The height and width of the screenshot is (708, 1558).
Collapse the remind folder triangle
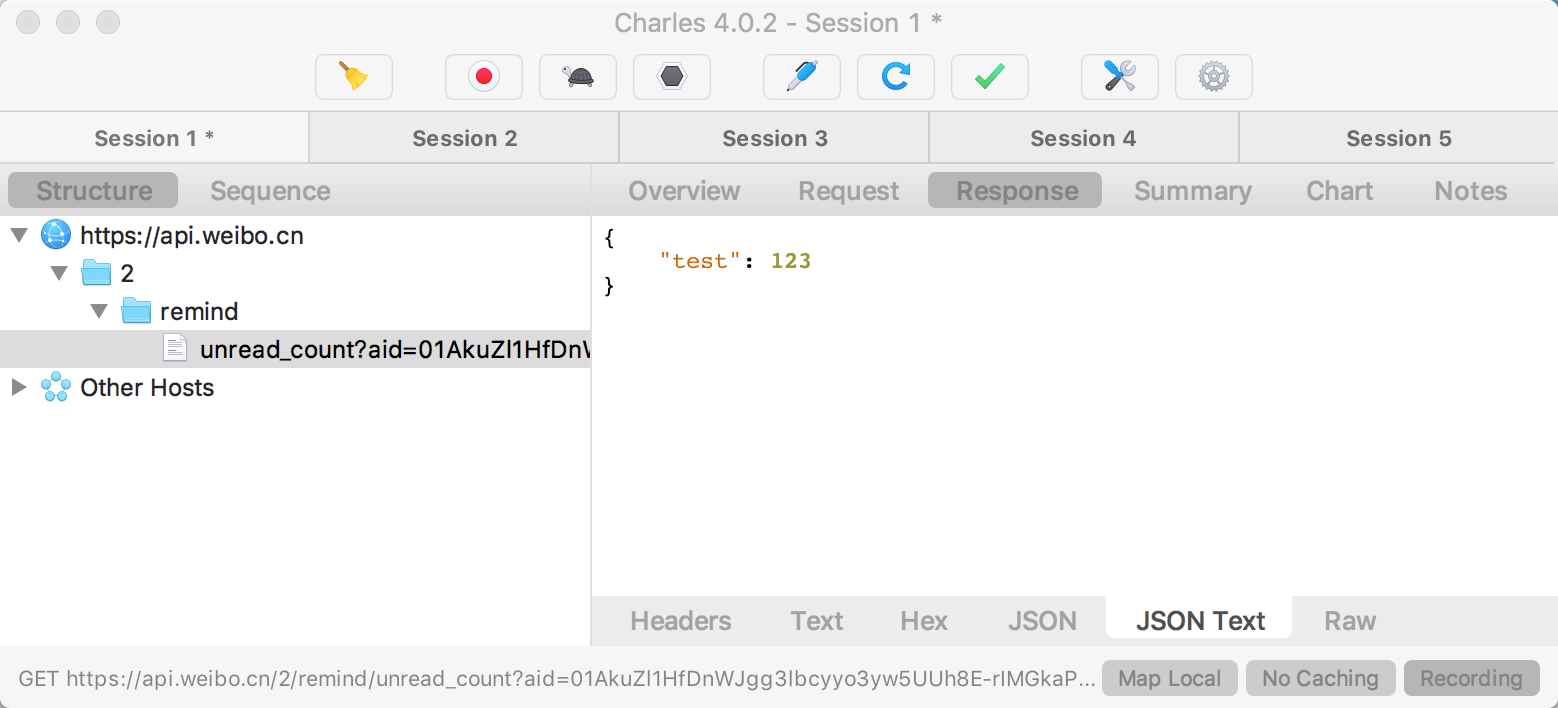click(99, 311)
